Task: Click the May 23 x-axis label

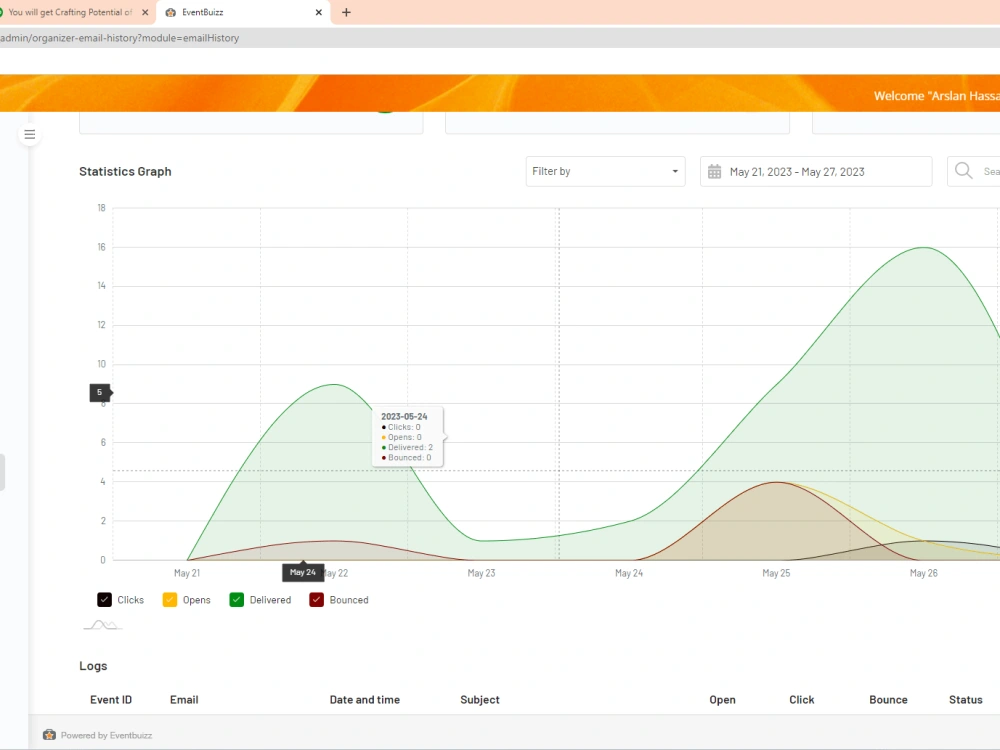Action: [x=482, y=573]
